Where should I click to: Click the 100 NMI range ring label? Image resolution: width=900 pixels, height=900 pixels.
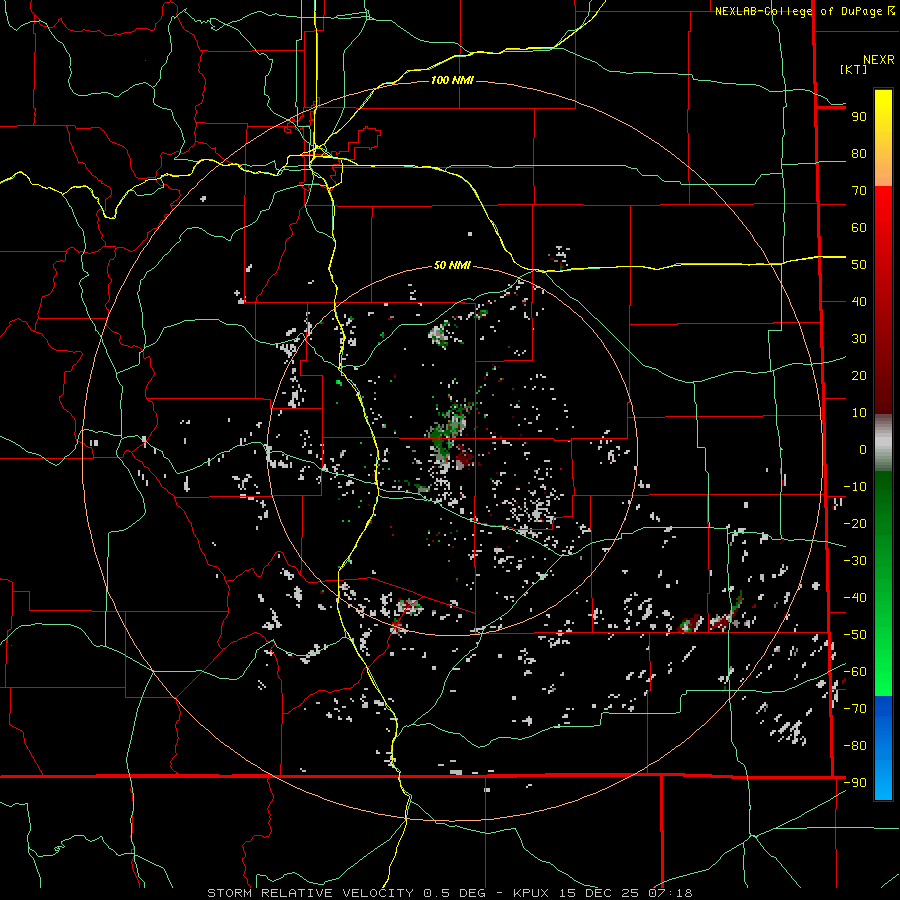point(452,80)
